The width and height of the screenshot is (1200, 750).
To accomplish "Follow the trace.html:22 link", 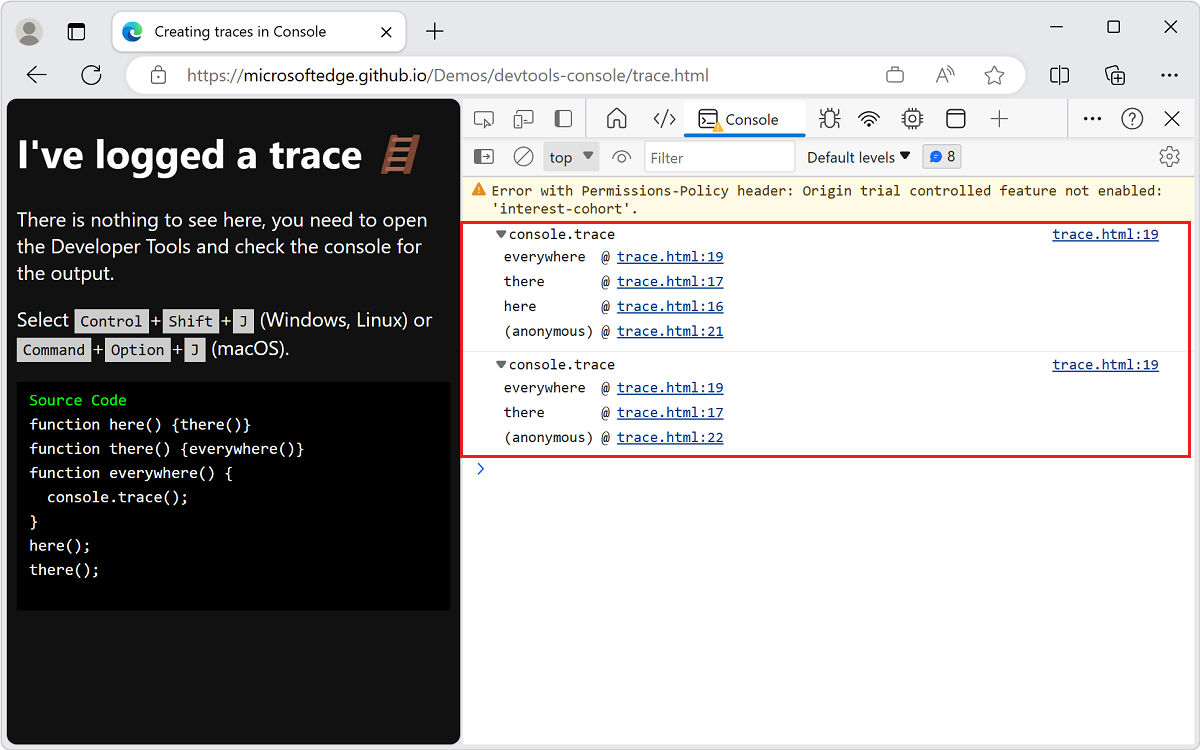I will [x=670, y=437].
